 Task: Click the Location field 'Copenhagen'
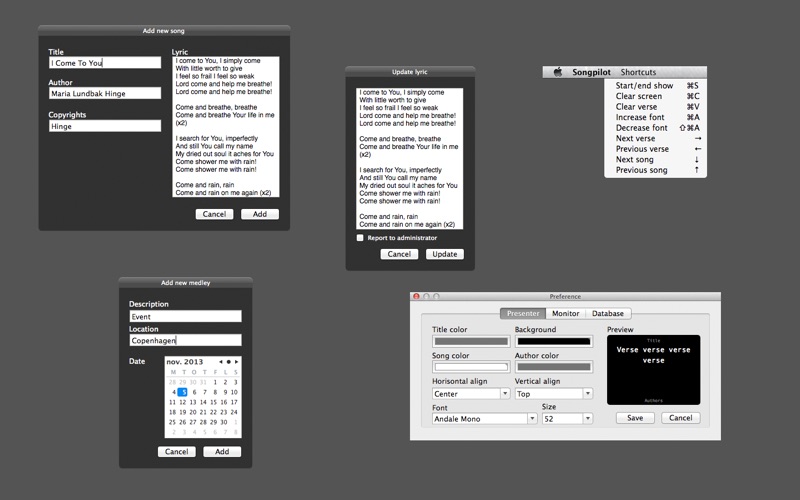(x=185, y=340)
